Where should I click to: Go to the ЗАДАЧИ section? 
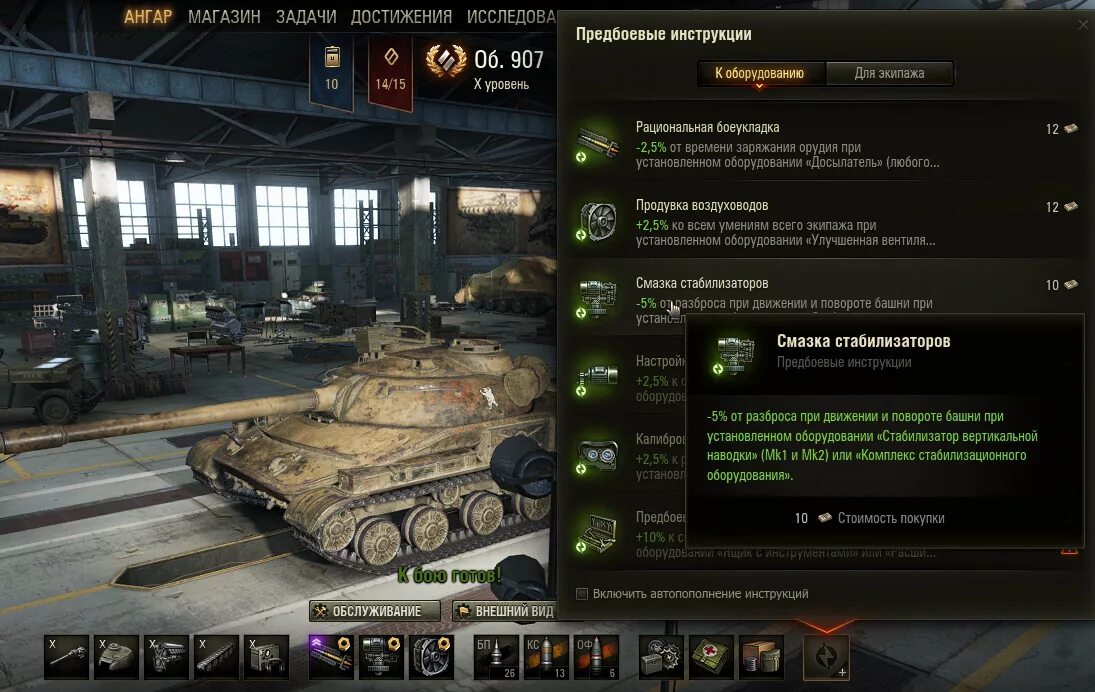click(306, 17)
